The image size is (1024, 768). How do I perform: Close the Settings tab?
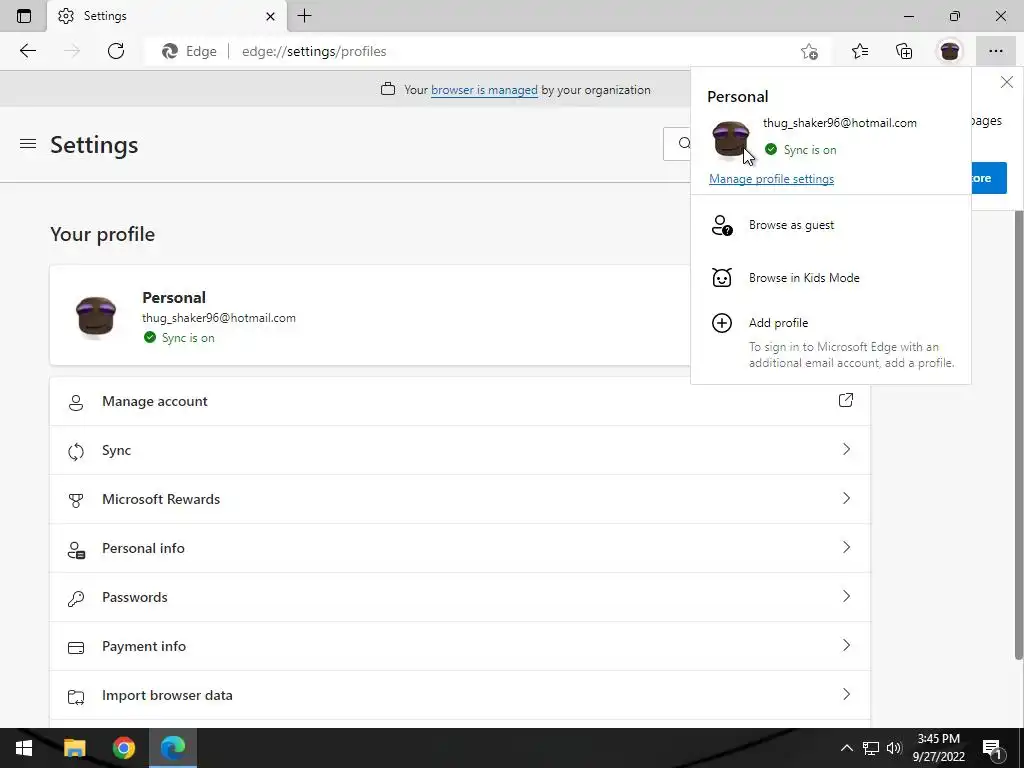tap(270, 16)
